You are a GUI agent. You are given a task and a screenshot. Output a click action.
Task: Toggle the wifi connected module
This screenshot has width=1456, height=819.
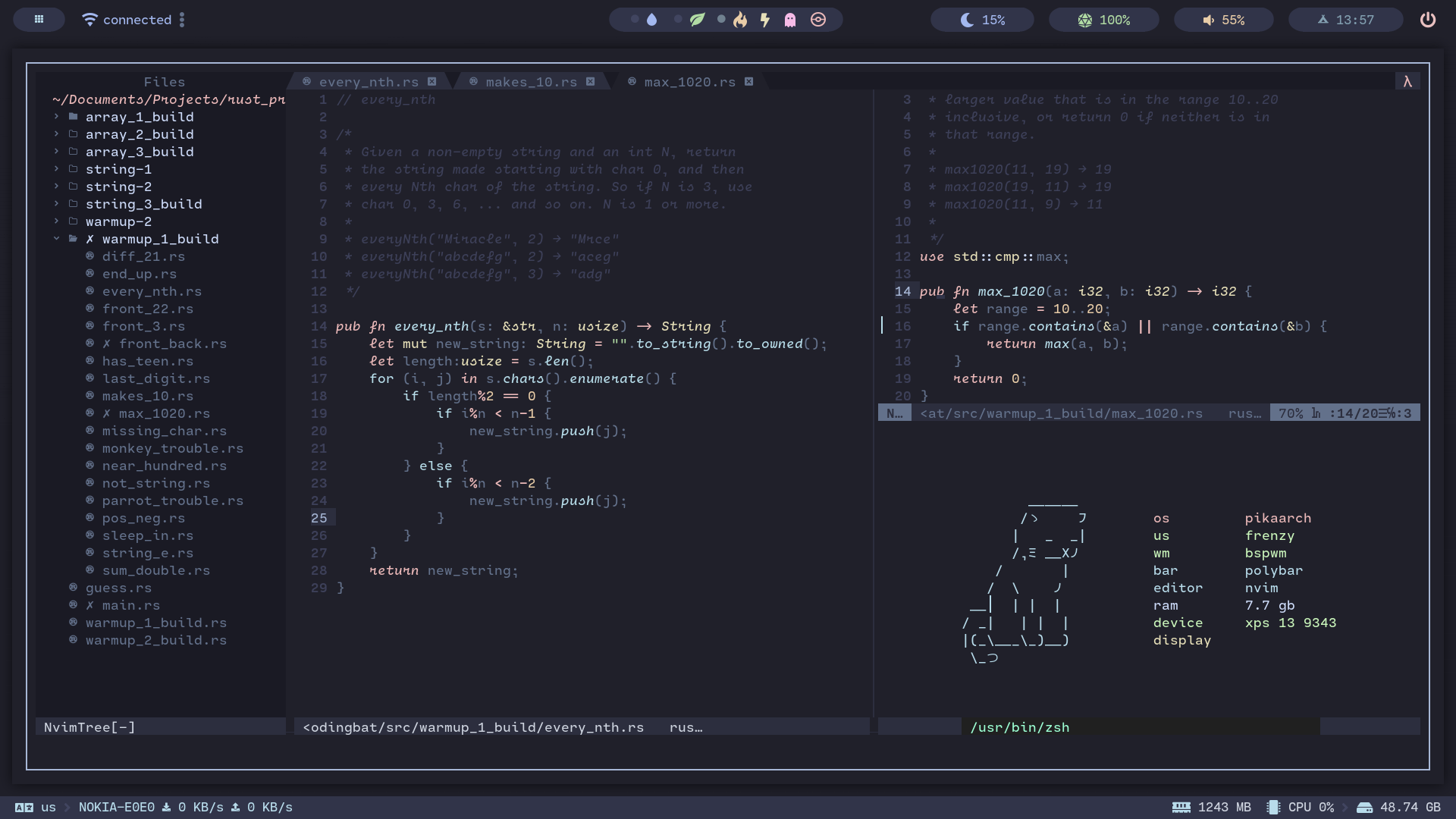127,20
